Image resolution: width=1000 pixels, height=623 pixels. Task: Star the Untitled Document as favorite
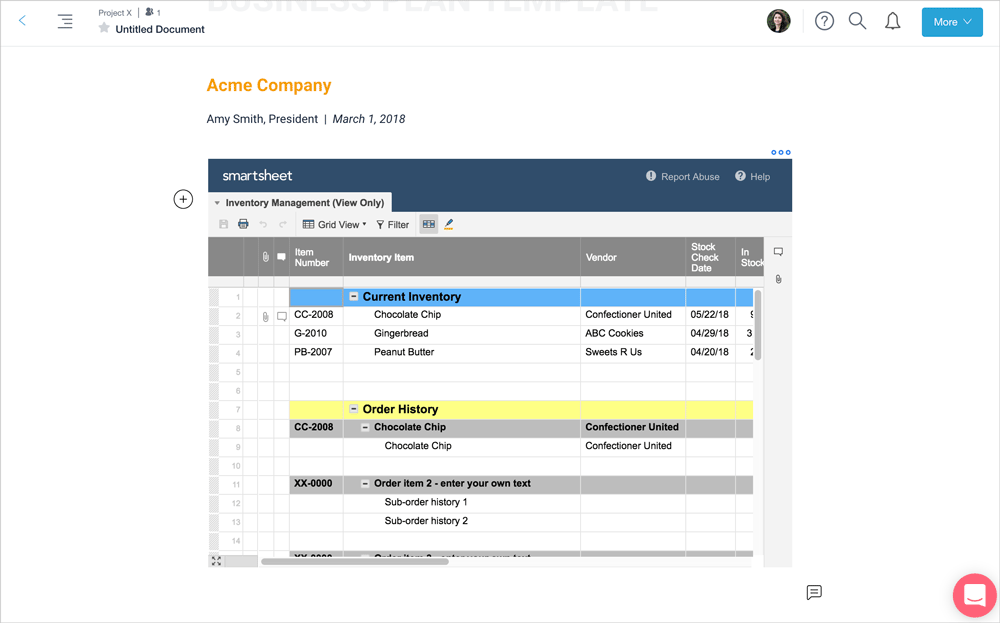click(x=104, y=28)
